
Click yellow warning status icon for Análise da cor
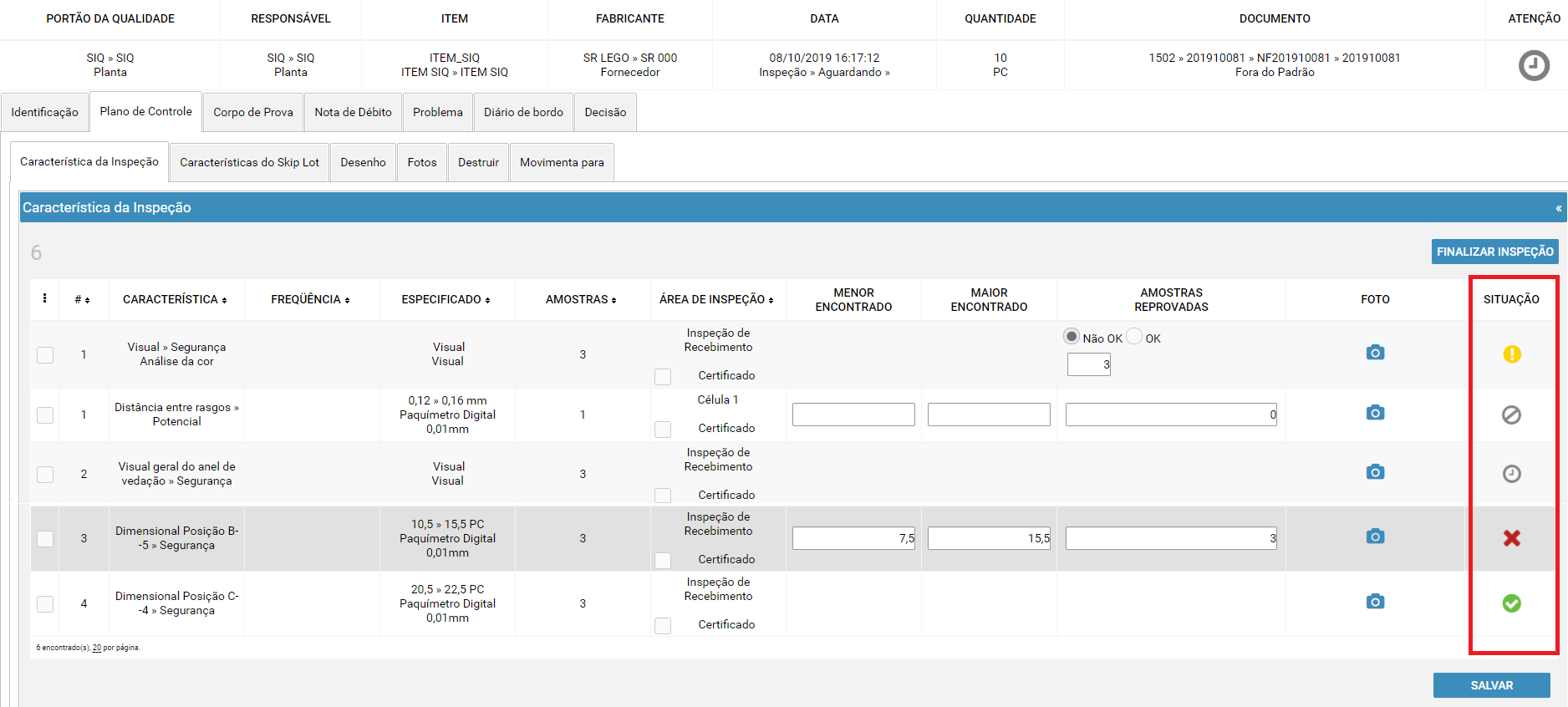coord(1511,354)
